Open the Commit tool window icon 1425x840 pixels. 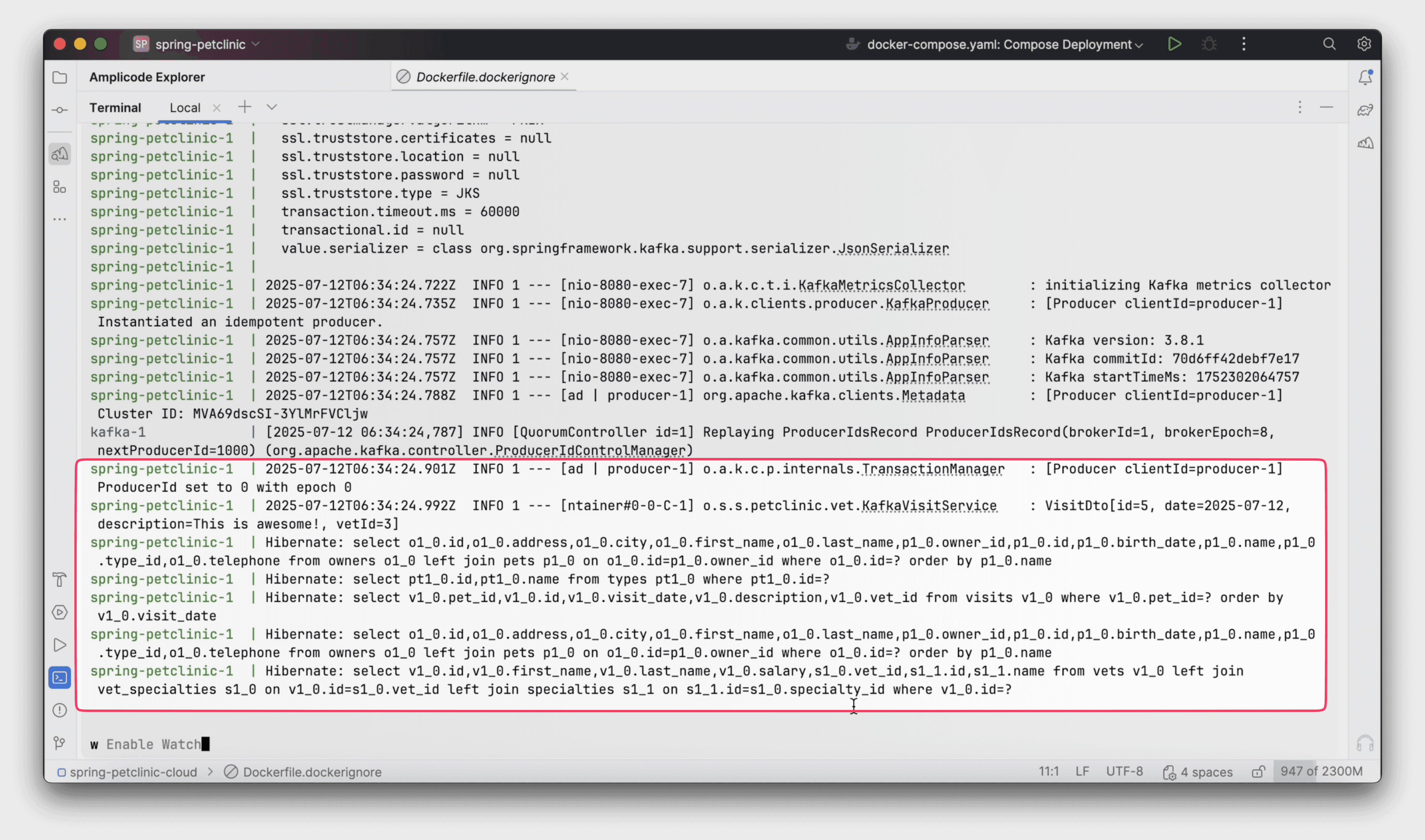[60, 110]
